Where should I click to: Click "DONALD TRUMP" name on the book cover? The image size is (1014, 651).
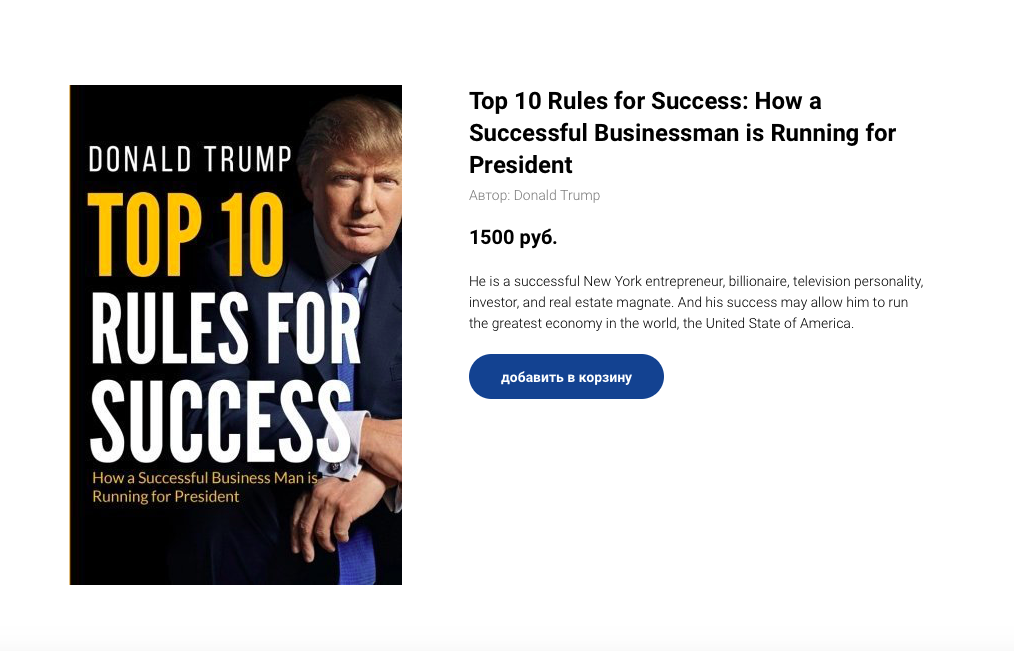190,159
